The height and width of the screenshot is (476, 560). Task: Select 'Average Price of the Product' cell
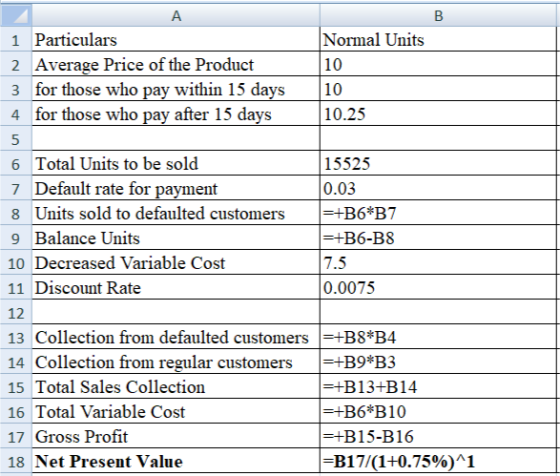[x=176, y=64]
